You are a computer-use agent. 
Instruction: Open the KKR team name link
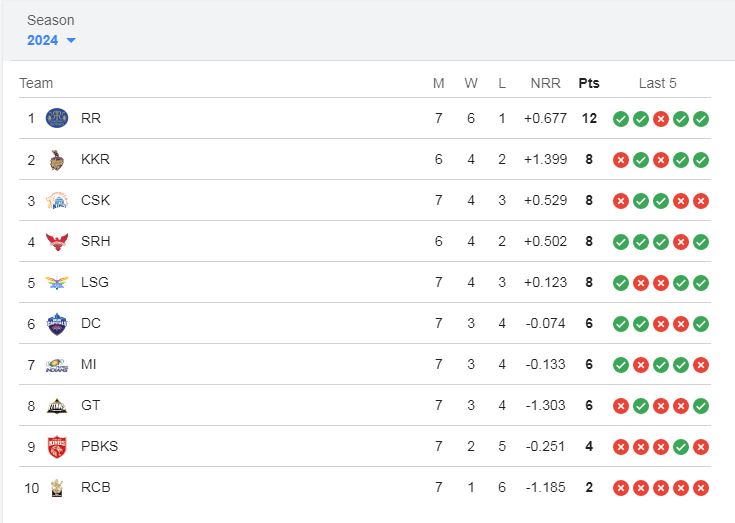click(x=95, y=159)
